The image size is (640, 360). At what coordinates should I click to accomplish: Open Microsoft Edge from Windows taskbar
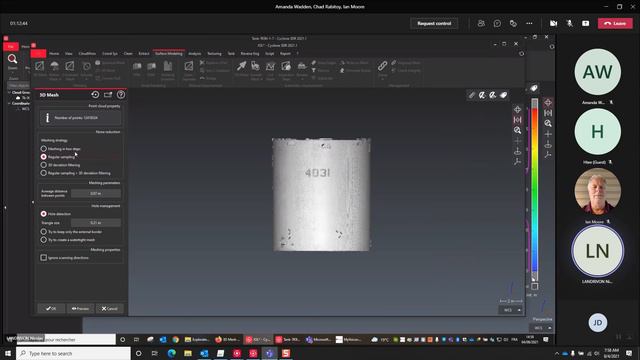[171, 353]
